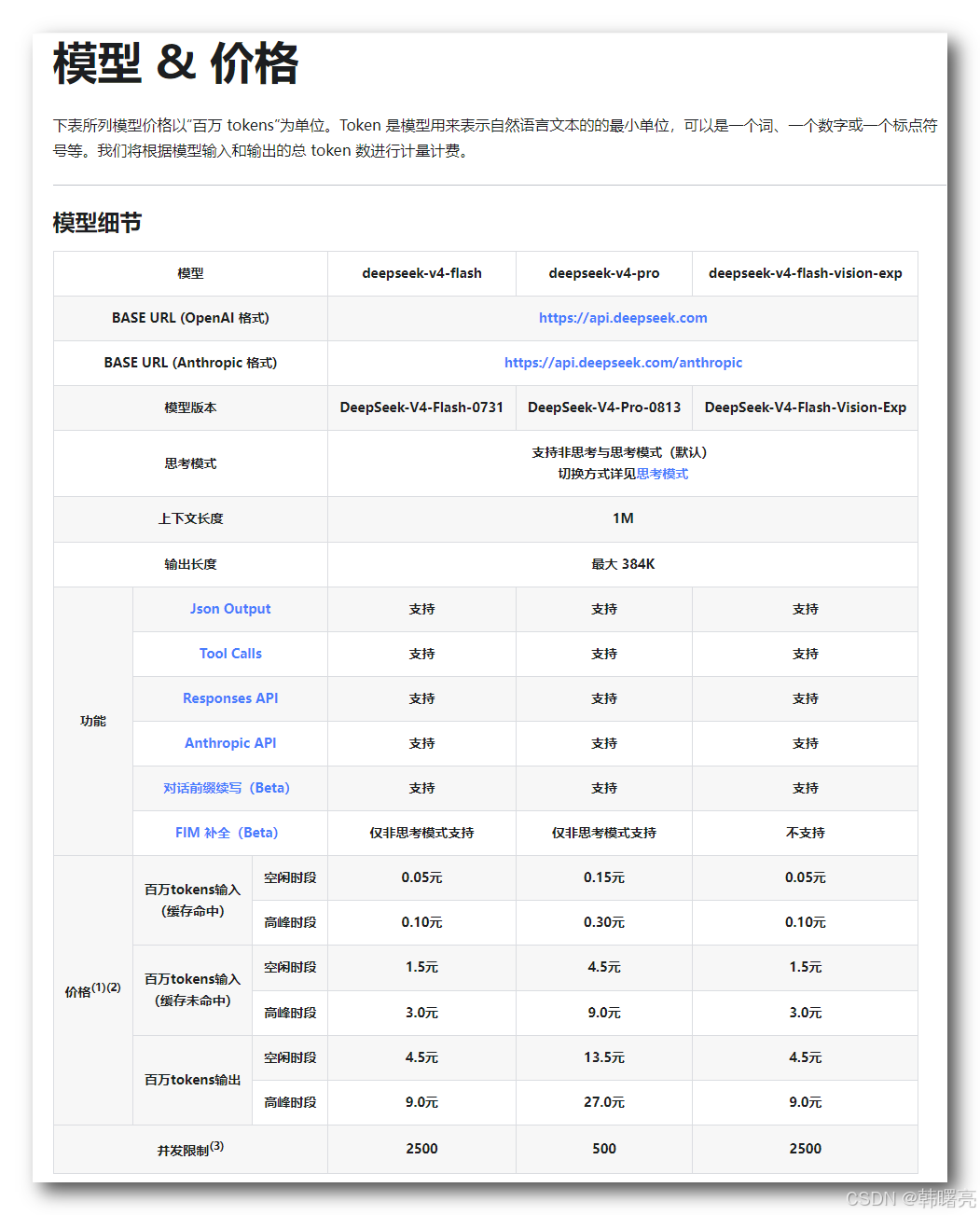Screen dimensions: 980x1215
Task: Click the 百万tokens输出 label
Action: 192,1080
